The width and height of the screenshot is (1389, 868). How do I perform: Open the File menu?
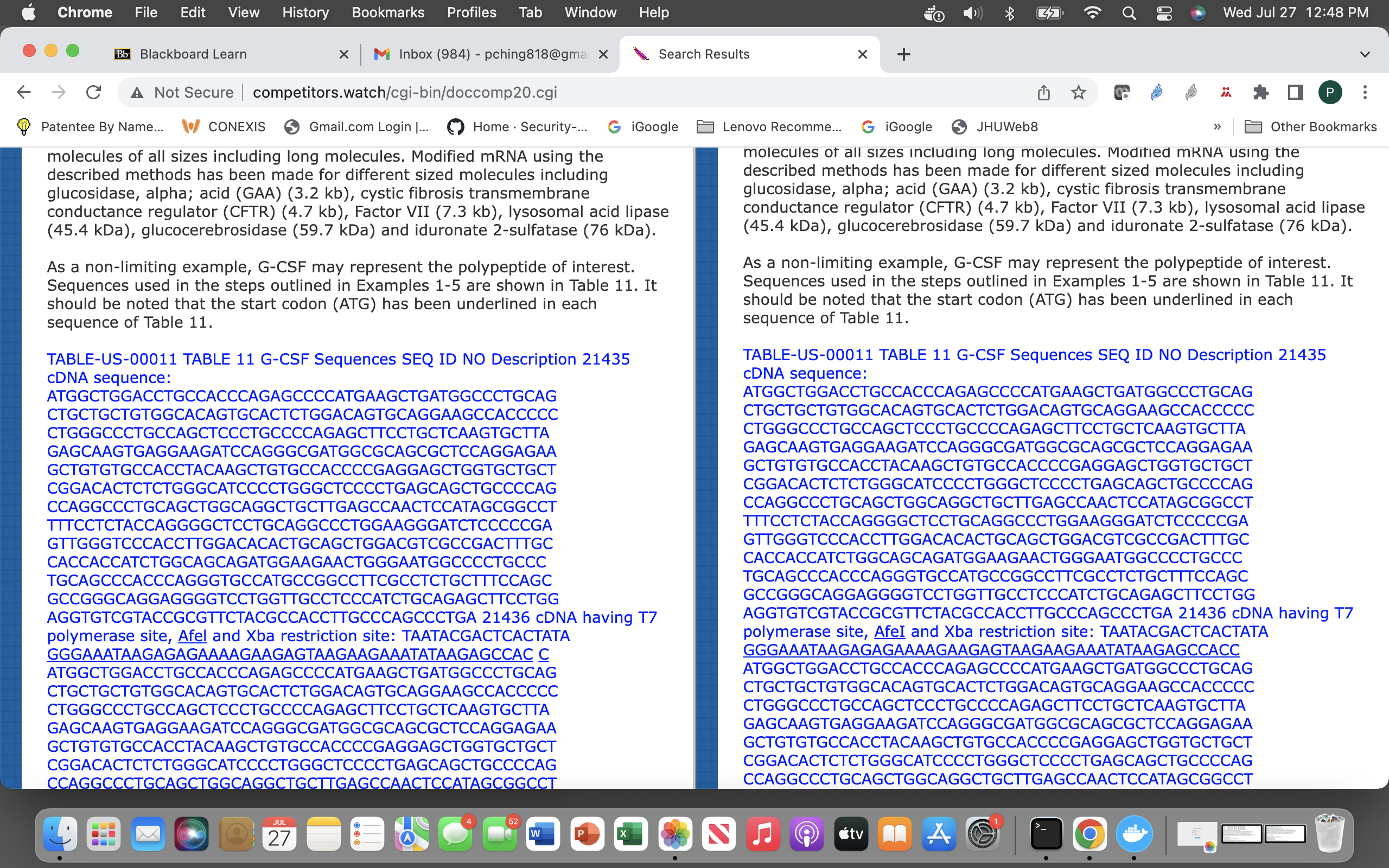(146, 12)
